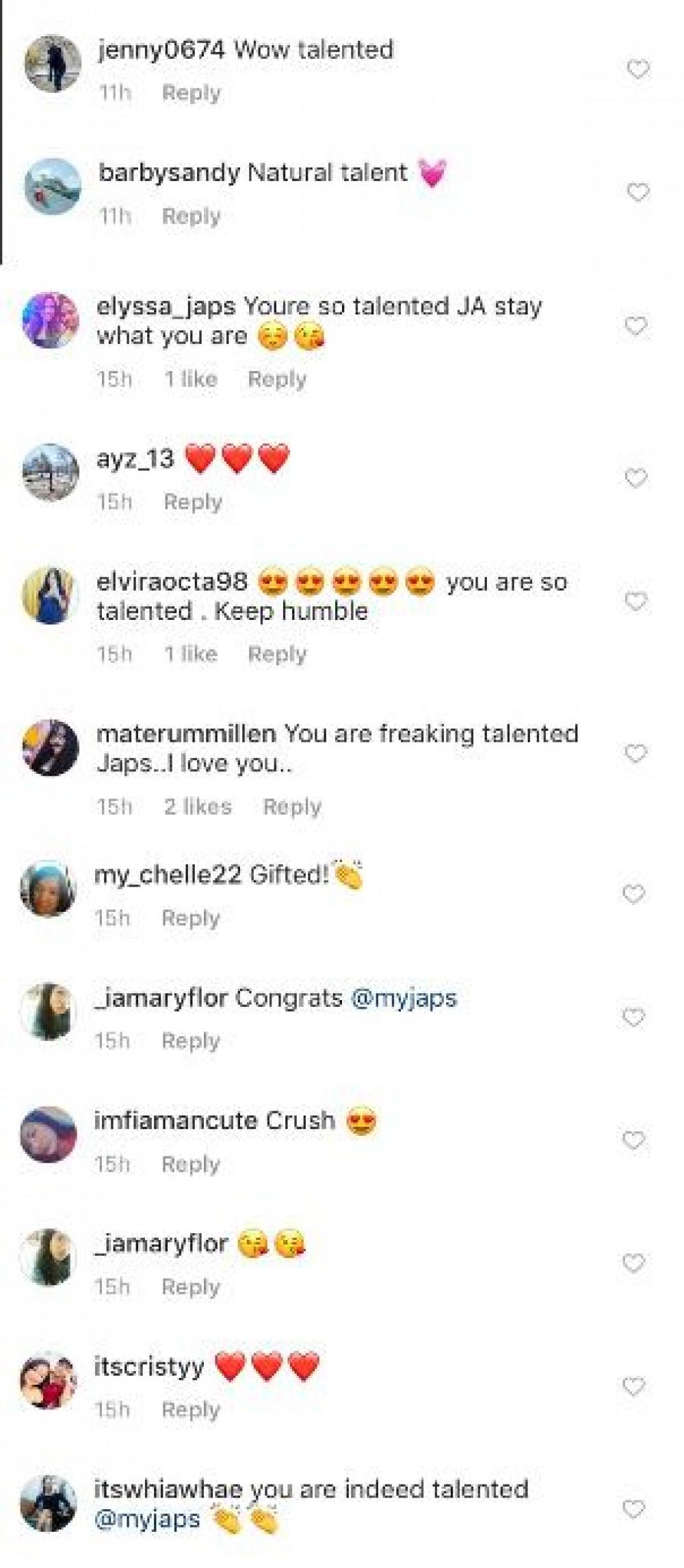The image size is (684, 1568).
Task: Like itscristyy's hearts comment
Action: [x=634, y=1386]
